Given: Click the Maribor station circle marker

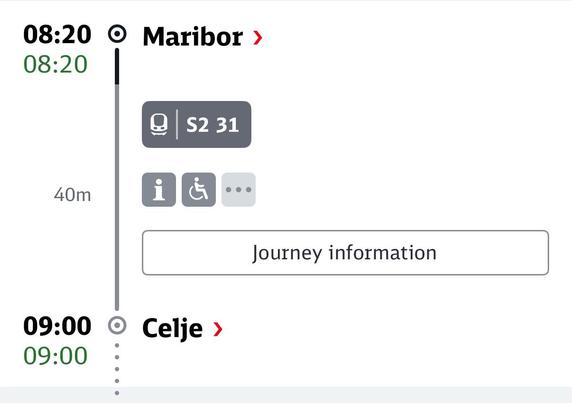Looking at the screenshot, I should (117, 34).
